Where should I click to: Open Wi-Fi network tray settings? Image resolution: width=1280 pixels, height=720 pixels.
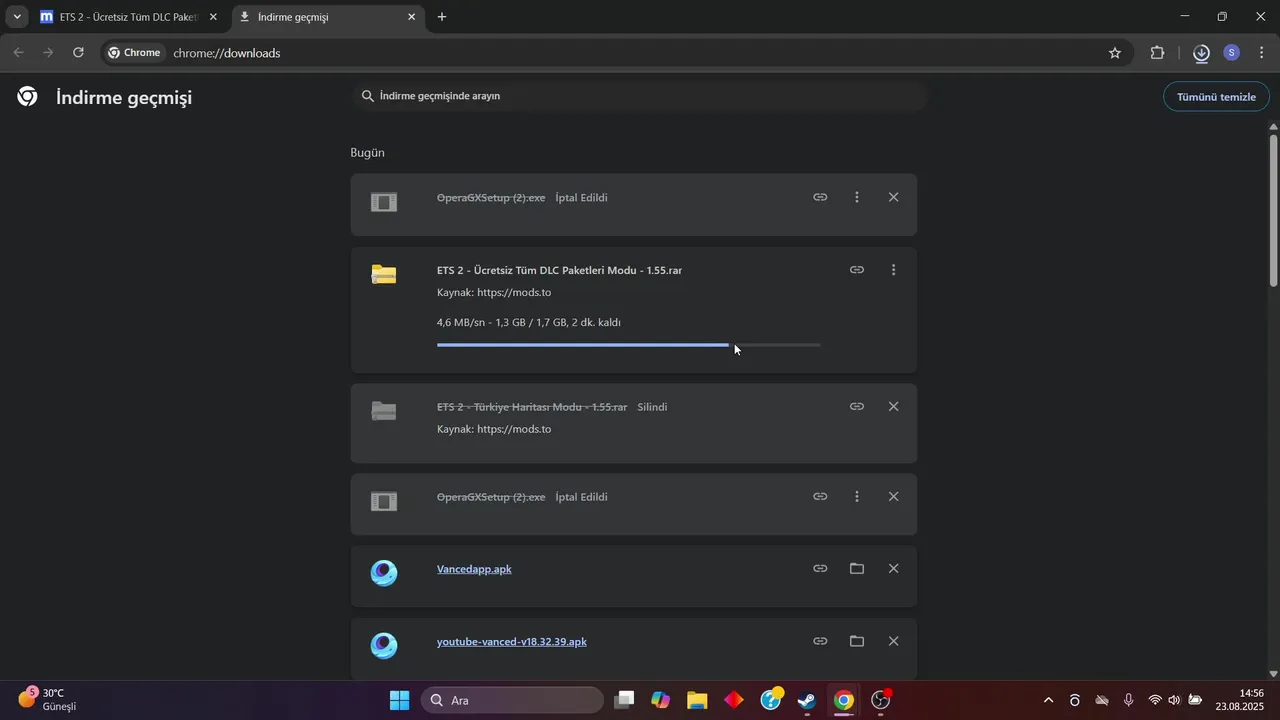point(1155,700)
